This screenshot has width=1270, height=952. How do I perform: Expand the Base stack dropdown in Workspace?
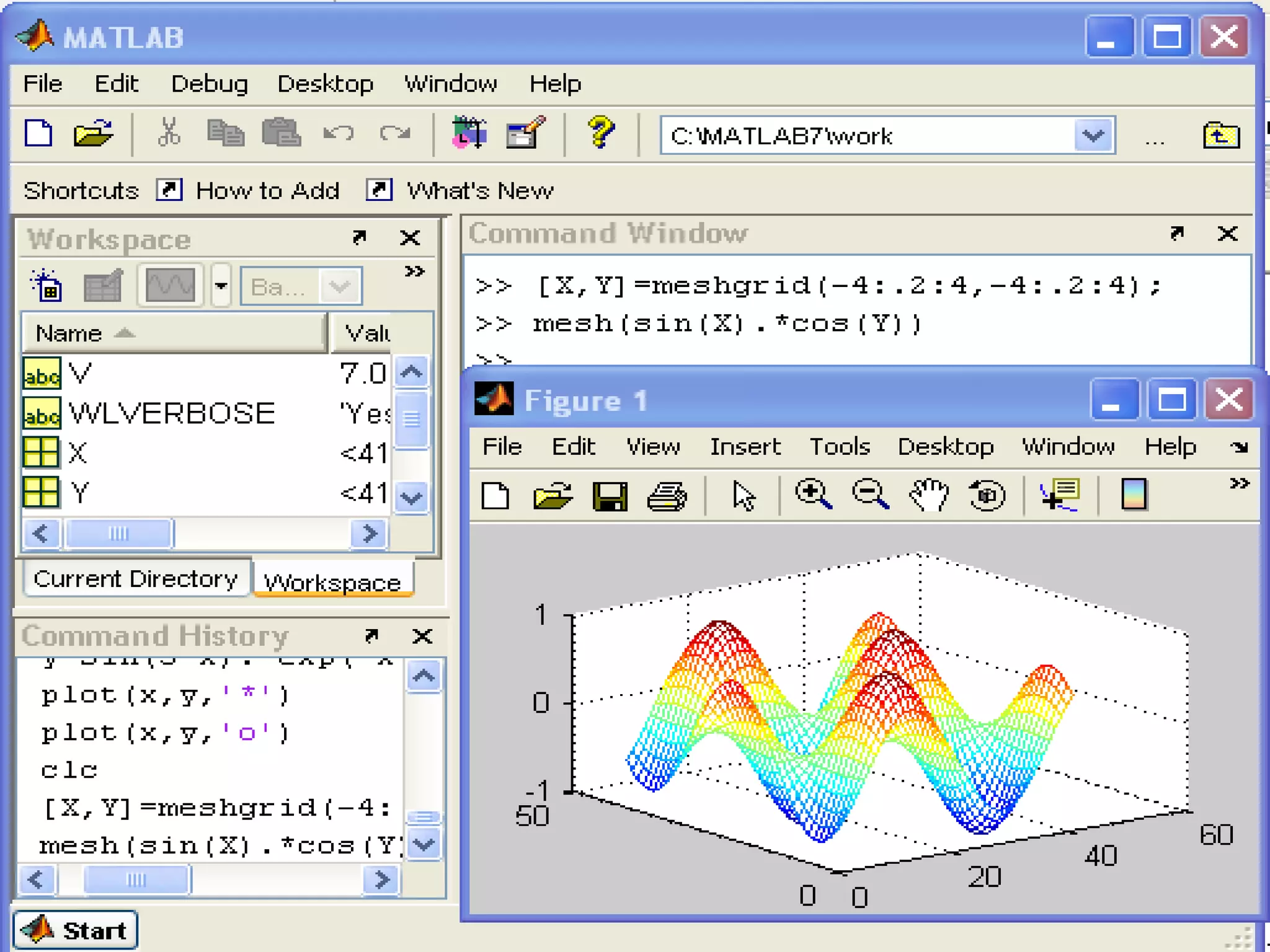click(340, 286)
